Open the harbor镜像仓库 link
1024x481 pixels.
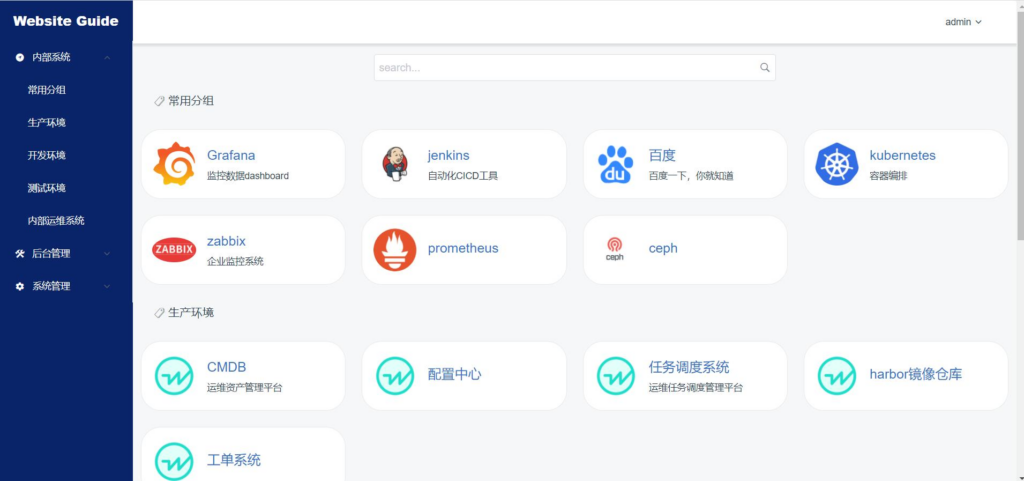click(x=916, y=375)
